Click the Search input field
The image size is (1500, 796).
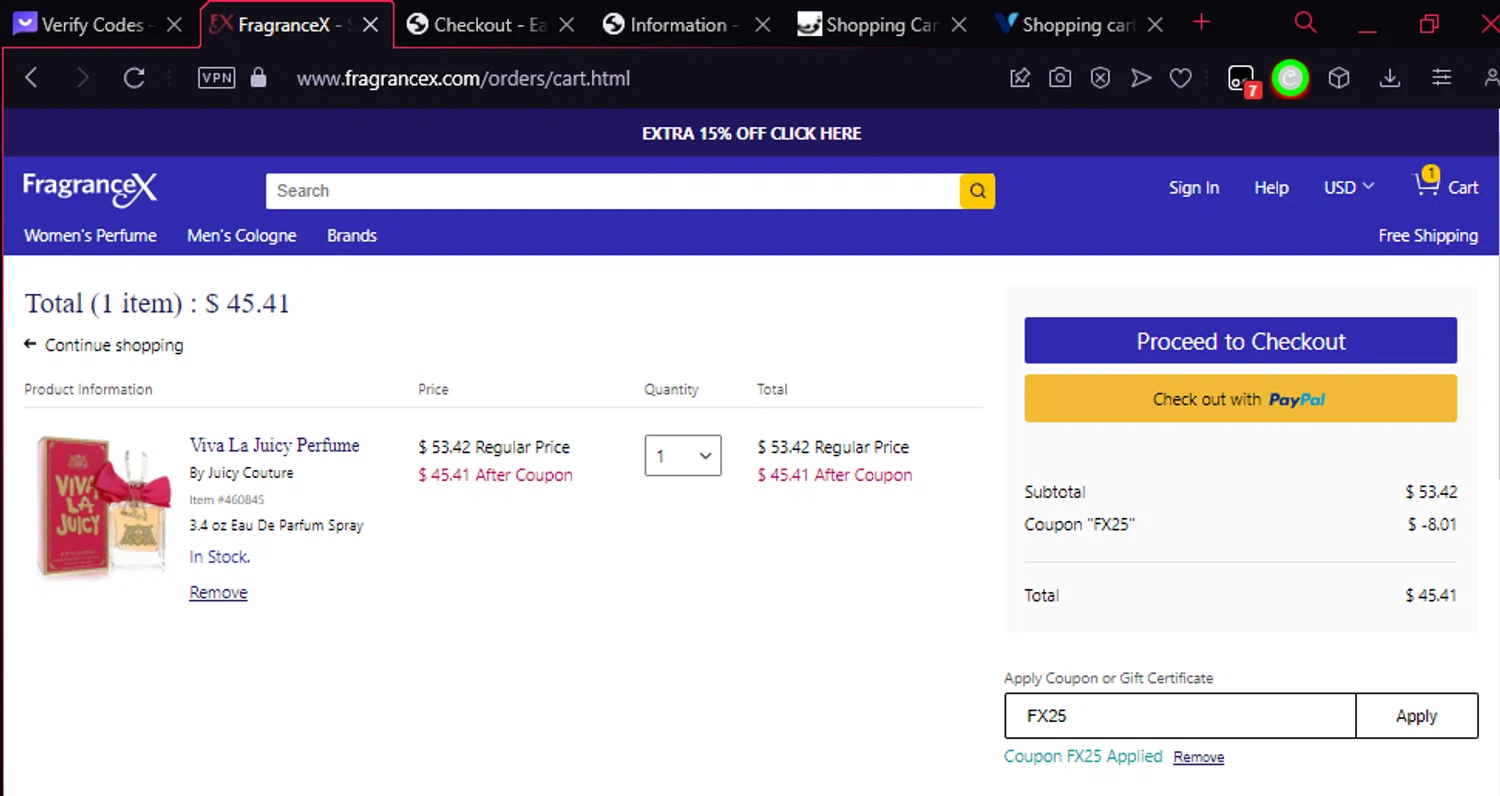coord(613,191)
